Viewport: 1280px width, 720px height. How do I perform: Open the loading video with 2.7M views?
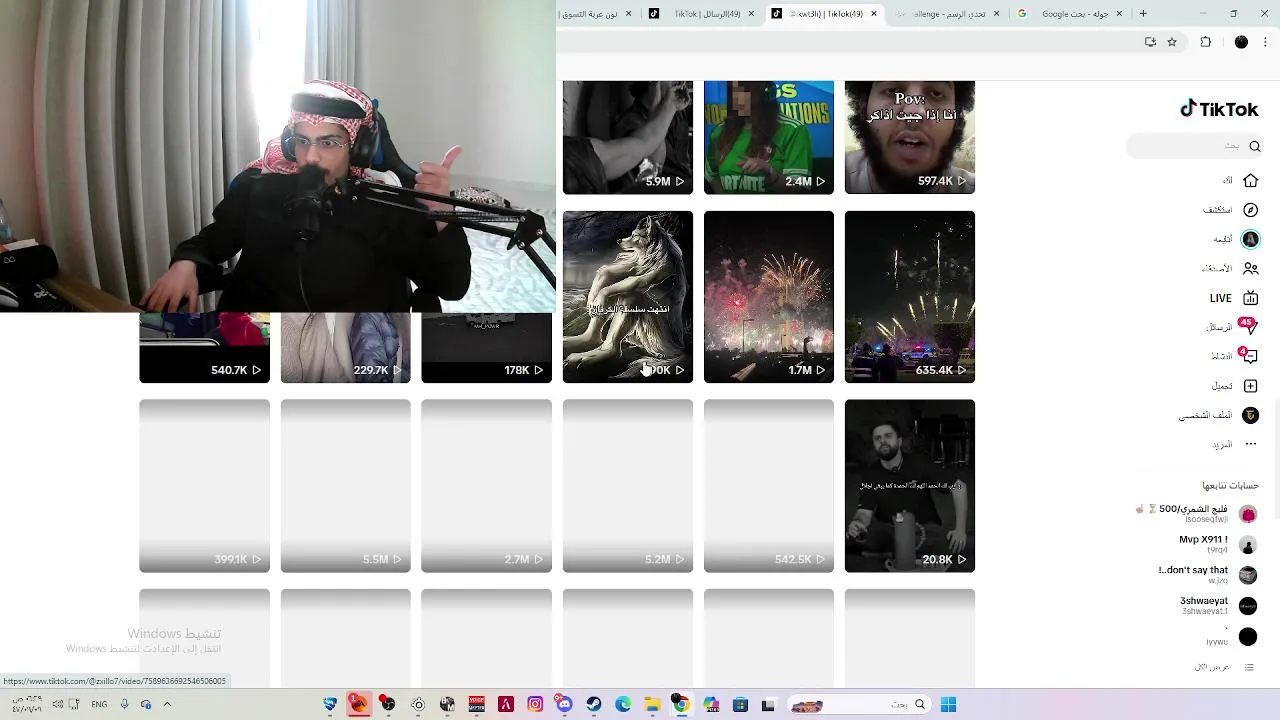(x=486, y=486)
